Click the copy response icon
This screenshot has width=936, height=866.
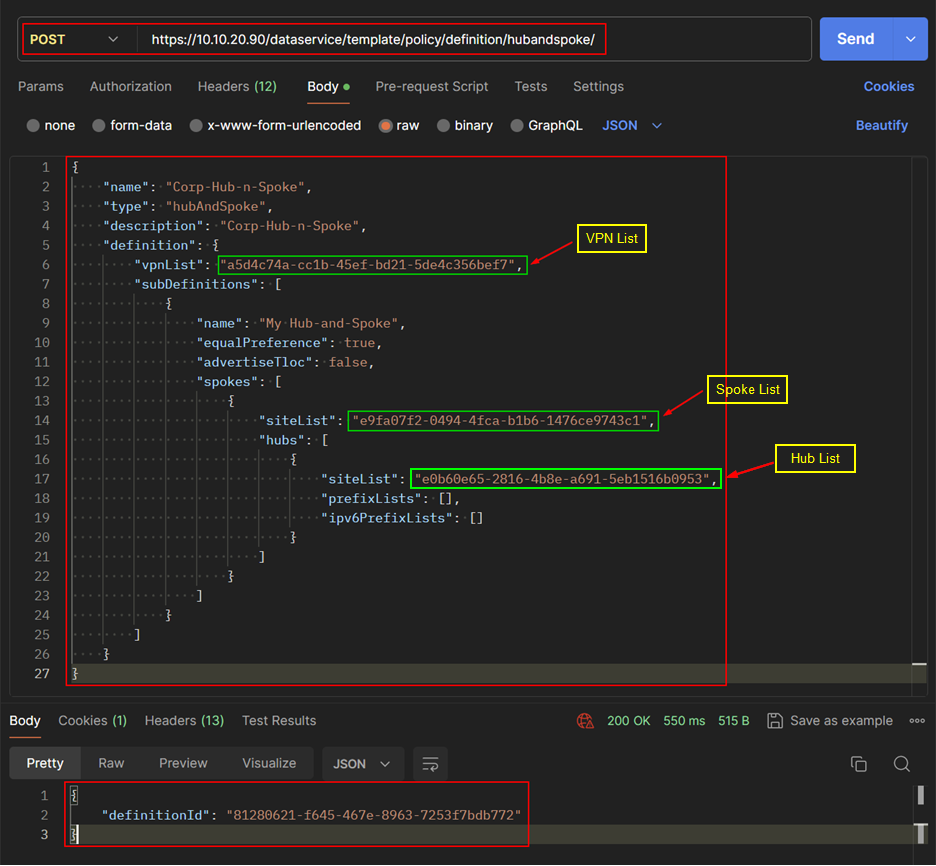coord(858,764)
